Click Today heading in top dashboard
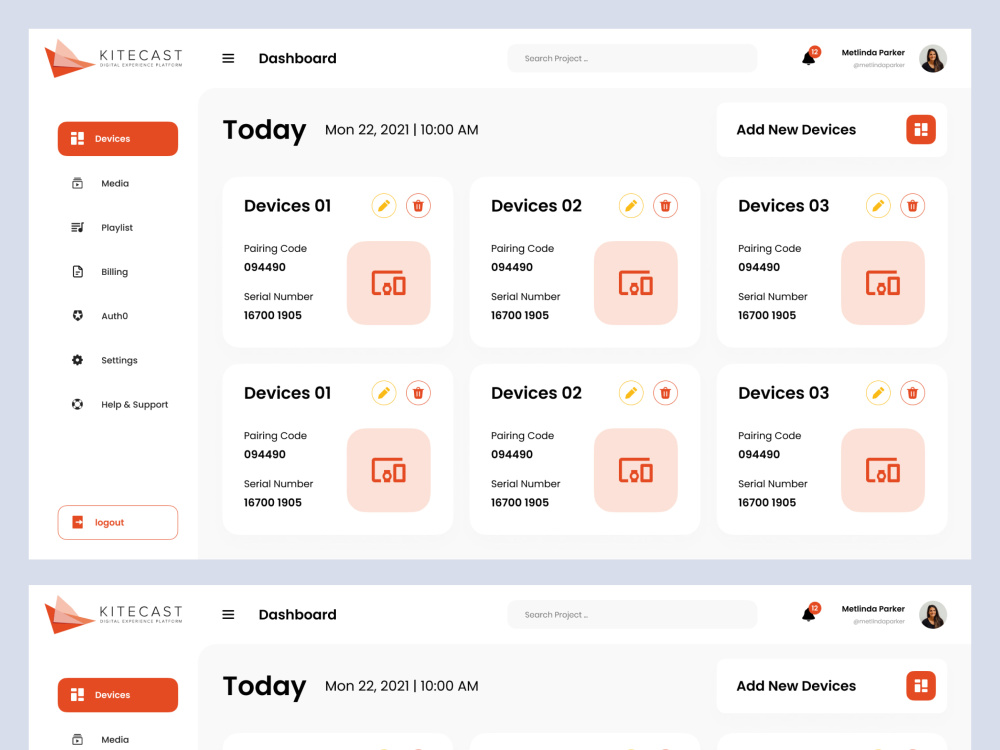The height and width of the screenshot is (750, 1000). click(x=264, y=131)
